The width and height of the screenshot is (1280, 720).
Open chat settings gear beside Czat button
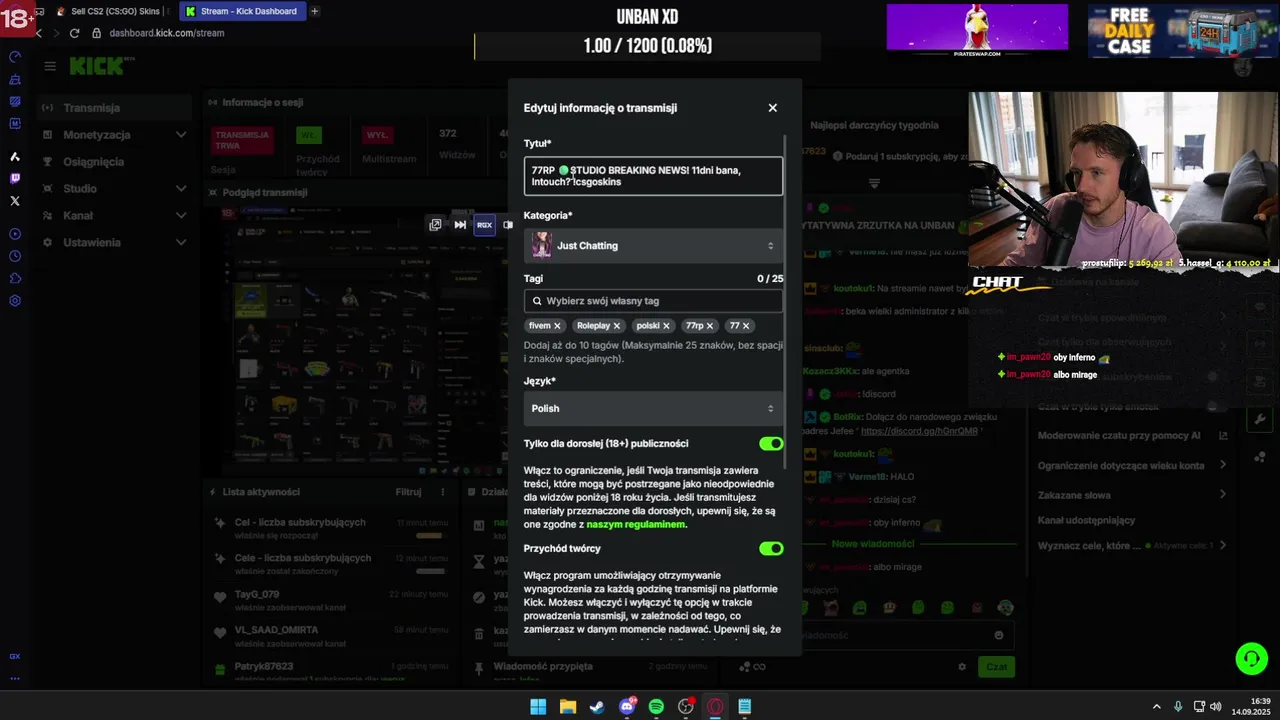962,667
